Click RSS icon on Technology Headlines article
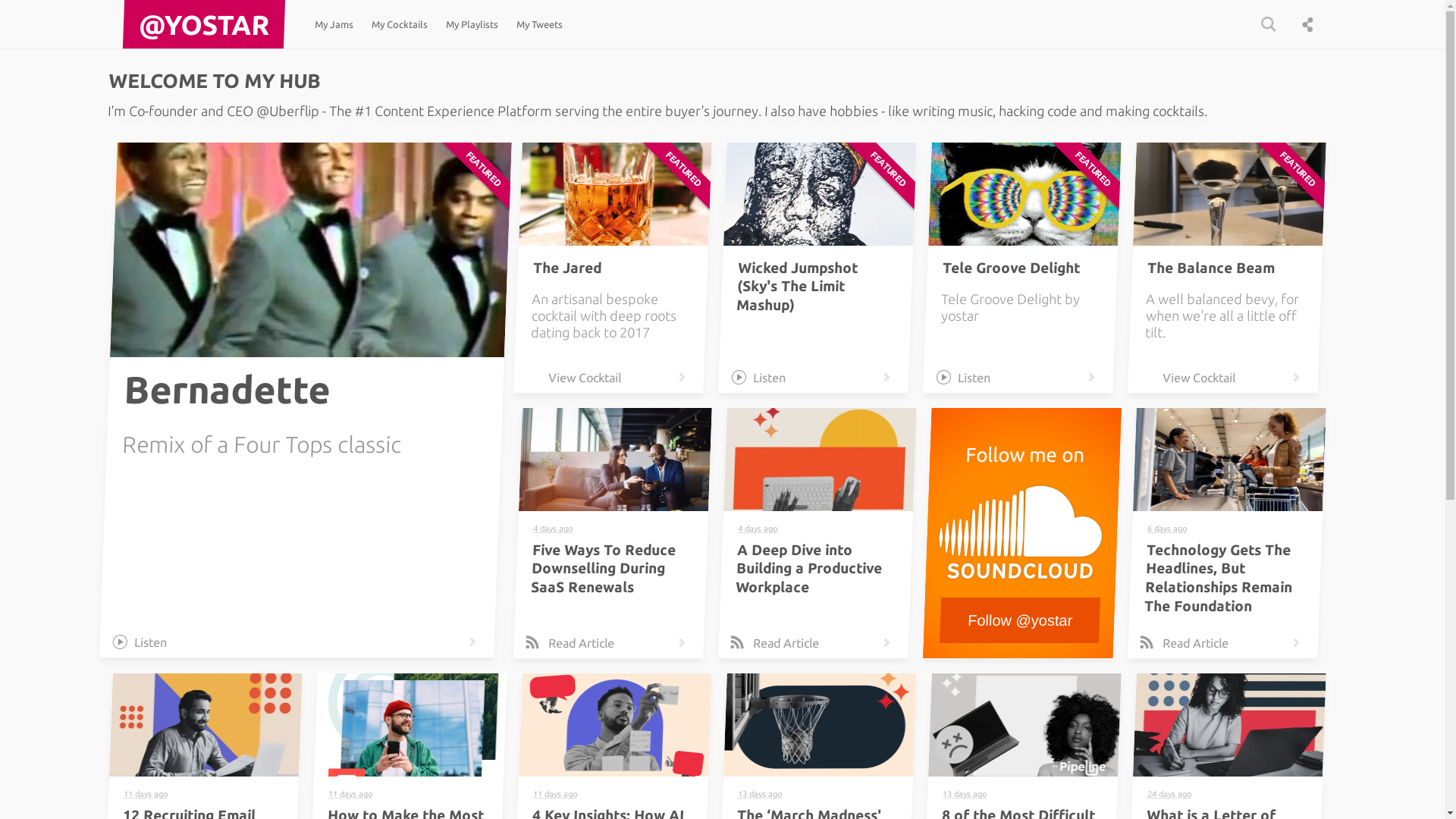The height and width of the screenshot is (819, 1456). point(1147,643)
